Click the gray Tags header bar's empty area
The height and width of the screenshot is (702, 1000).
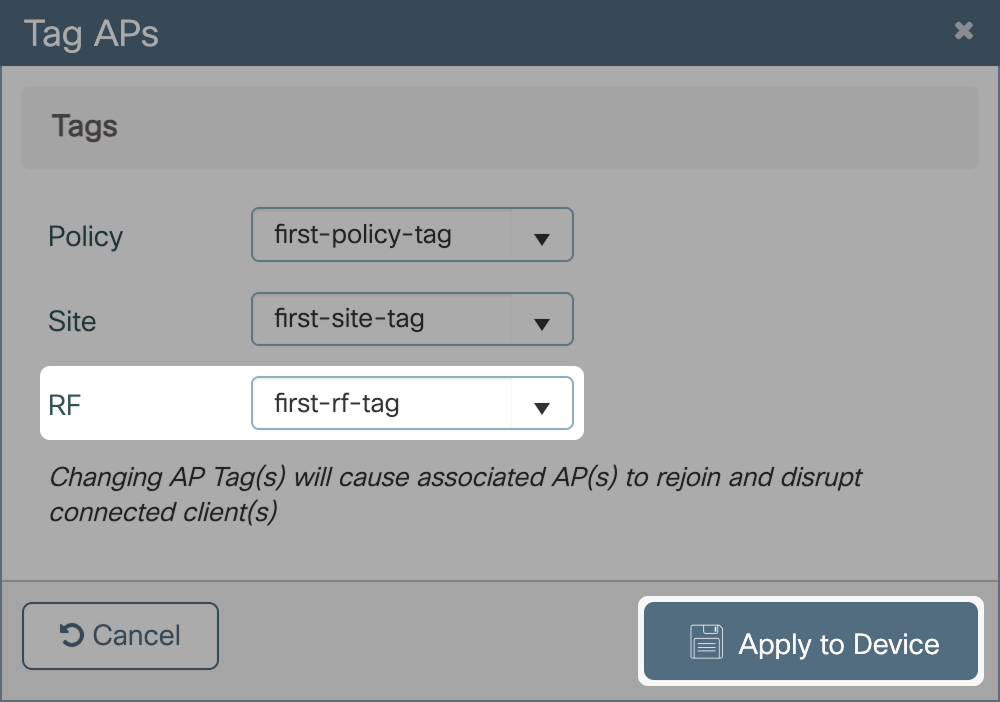pos(550,127)
